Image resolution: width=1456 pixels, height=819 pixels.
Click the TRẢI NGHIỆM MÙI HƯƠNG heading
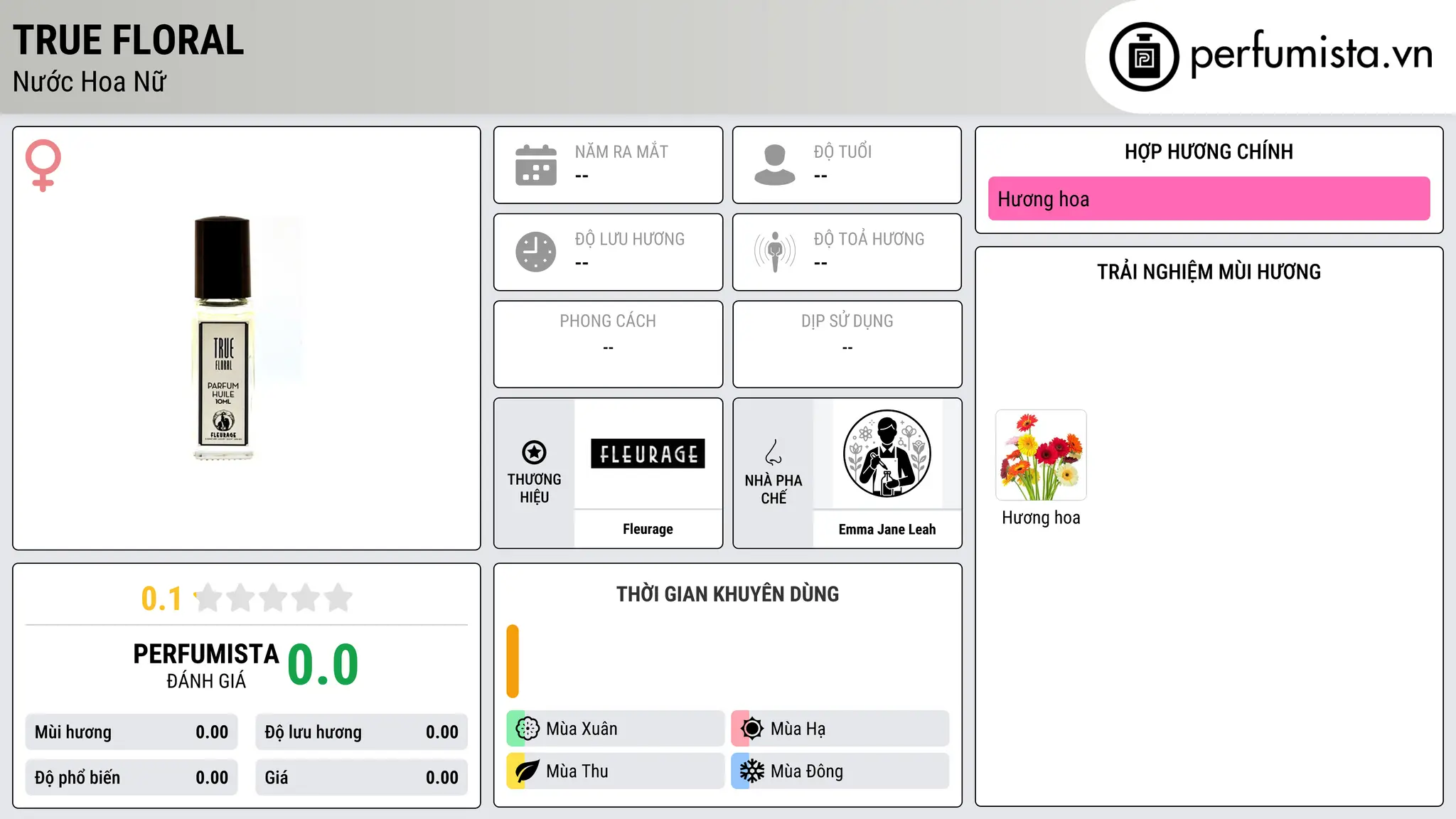(1209, 272)
